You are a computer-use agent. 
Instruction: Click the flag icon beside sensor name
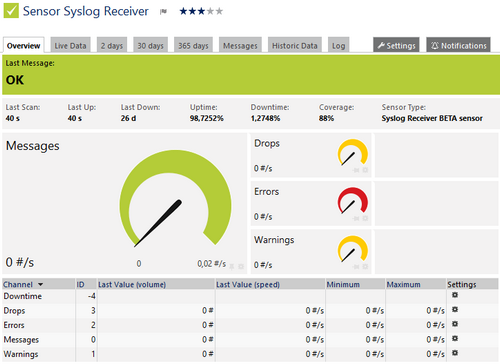[x=163, y=12]
